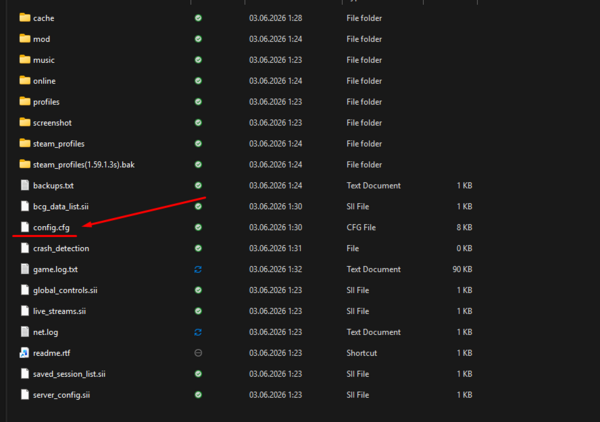The width and height of the screenshot is (600, 422).
Task: Select the file name game.log.txt
Action: tap(55, 269)
